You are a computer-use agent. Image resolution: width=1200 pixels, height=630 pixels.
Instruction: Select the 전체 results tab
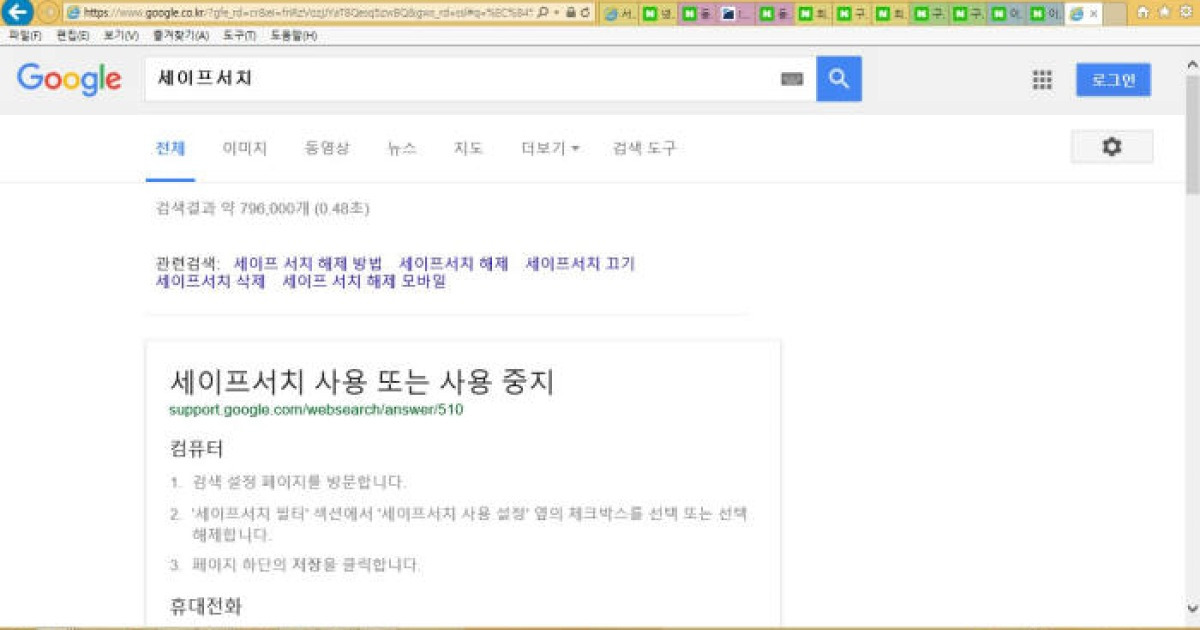pyautogui.click(x=170, y=148)
